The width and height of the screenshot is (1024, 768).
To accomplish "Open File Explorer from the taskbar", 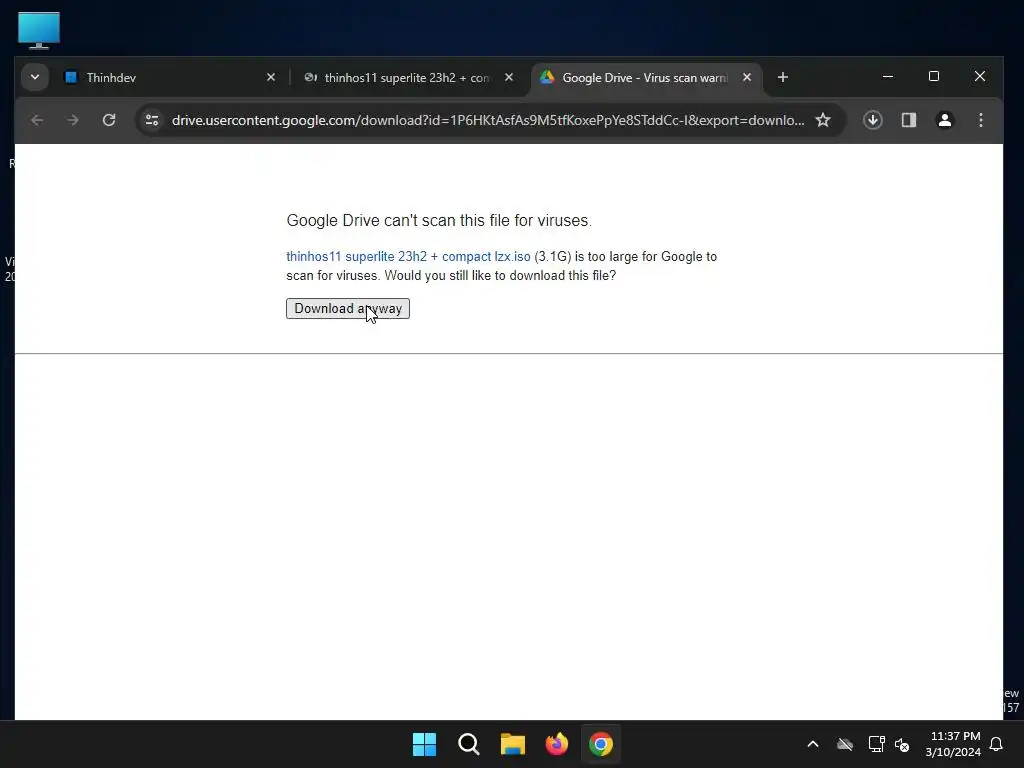I will (513, 744).
